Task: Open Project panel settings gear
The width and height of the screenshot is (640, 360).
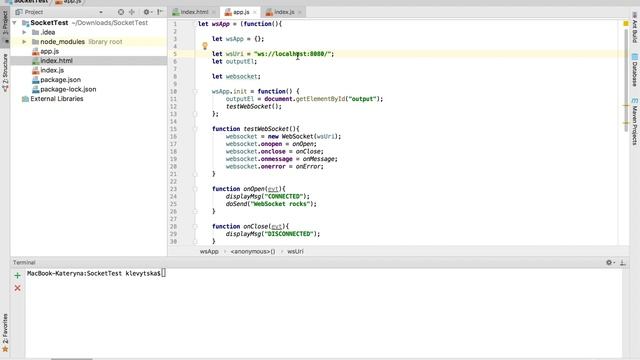Action: pos(147,12)
